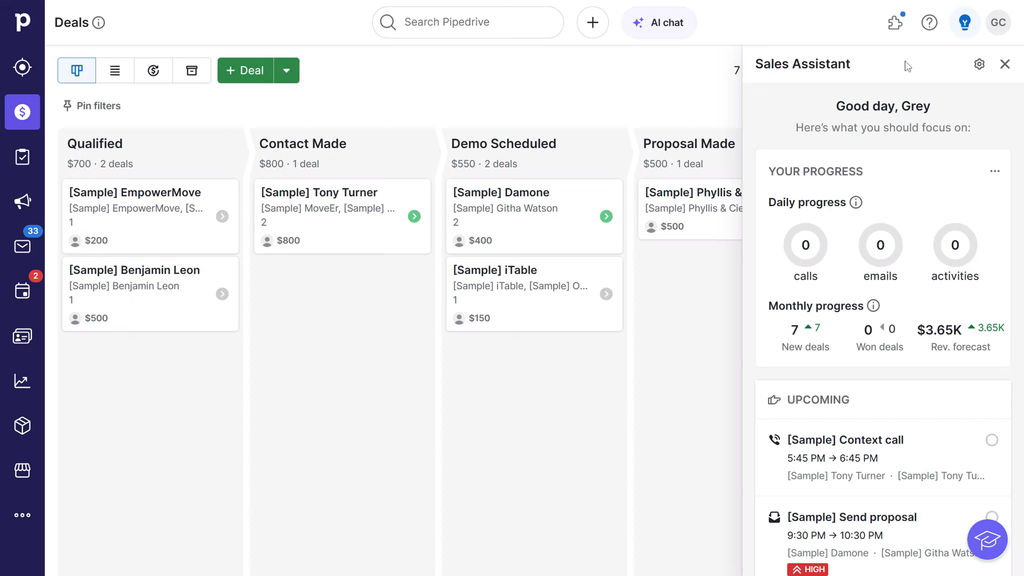
Task: Open Your Progress three-dot options menu
Action: [994, 171]
